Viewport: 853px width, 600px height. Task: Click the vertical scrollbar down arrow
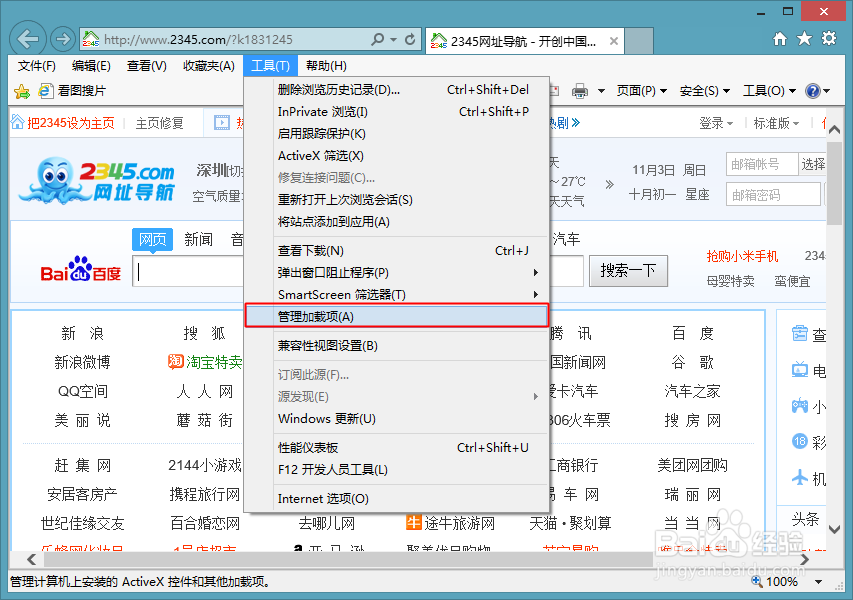(x=835, y=529)
